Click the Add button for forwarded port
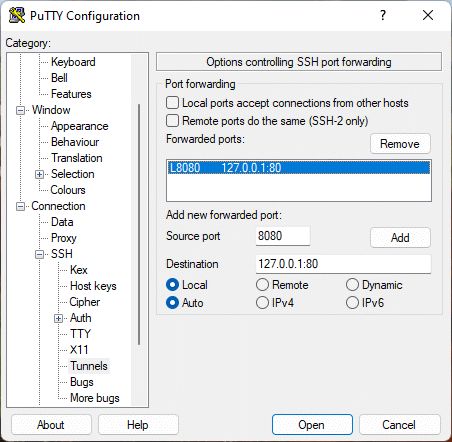452x442 pixels. pyautogui.click(x=400, y=237)
